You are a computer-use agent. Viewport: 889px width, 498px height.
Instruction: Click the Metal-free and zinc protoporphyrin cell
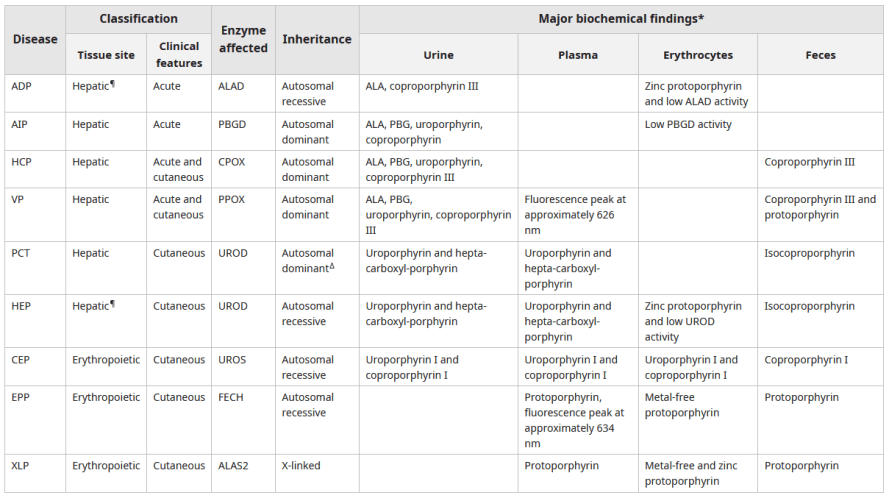coord(695,474)
